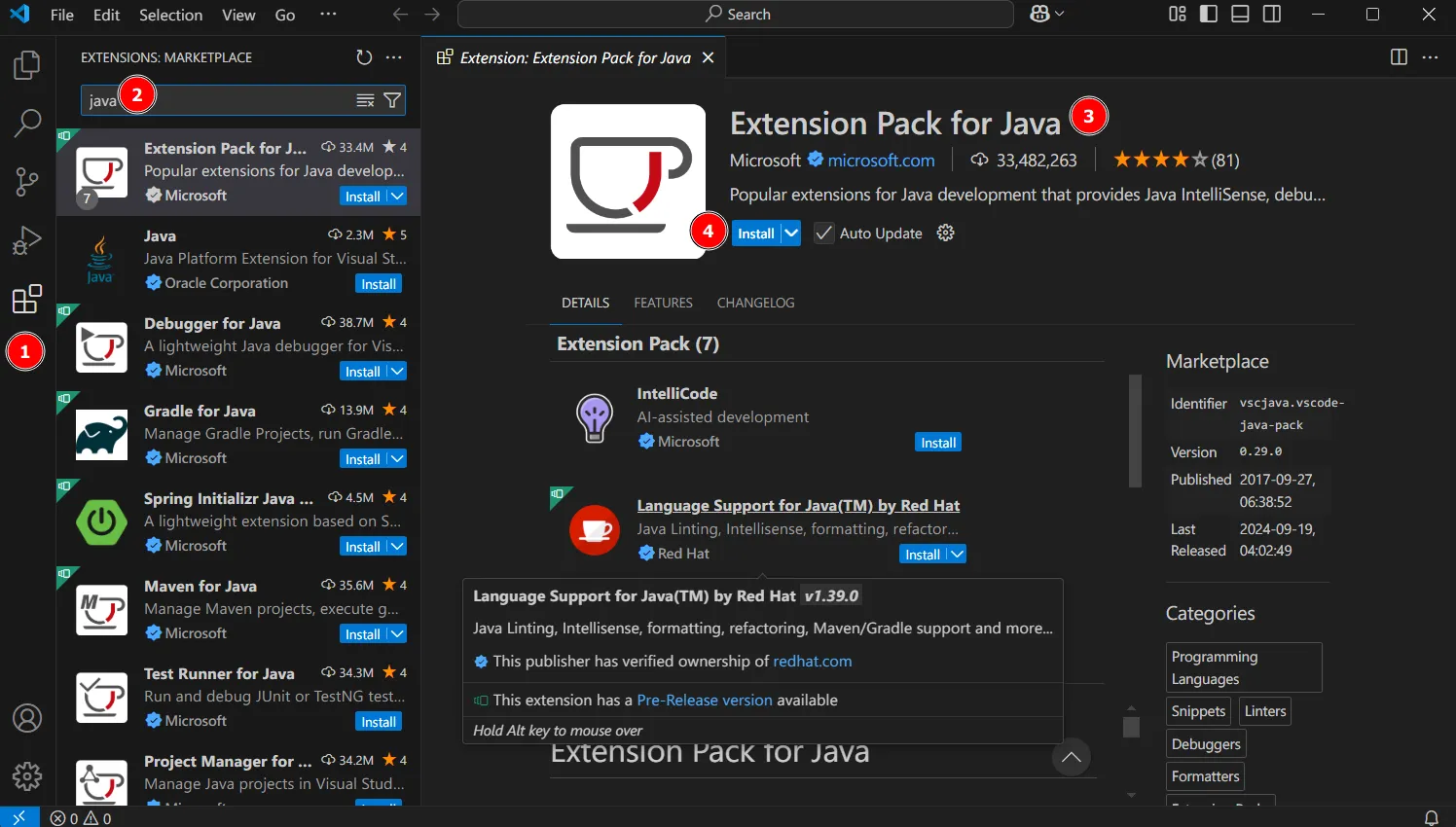Toggle the bottom panel layout button
This screenshot has width=1456, height=827.
(x=1240, y=15)
